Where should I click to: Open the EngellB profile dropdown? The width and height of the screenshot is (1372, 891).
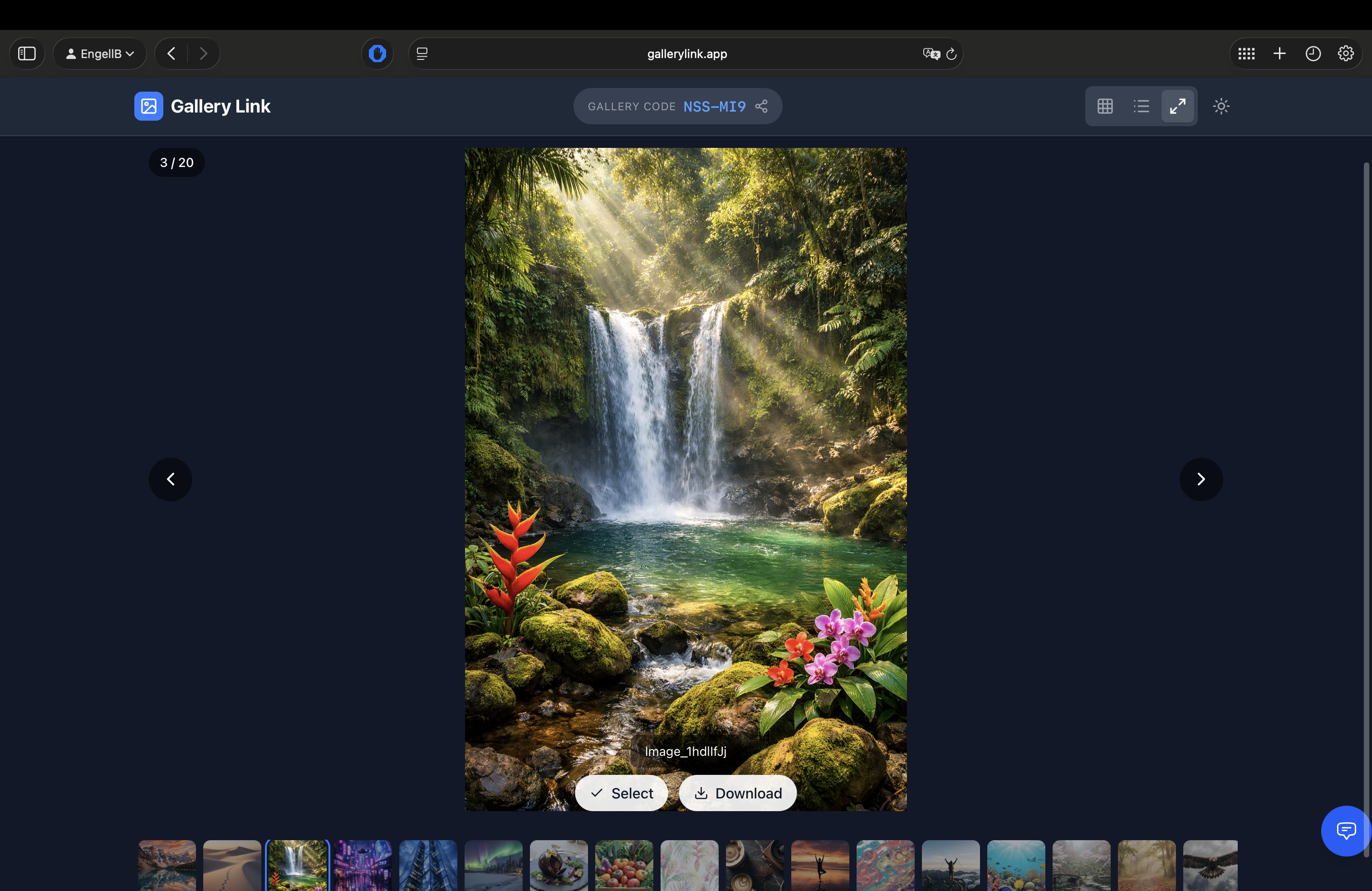point(100,54)
